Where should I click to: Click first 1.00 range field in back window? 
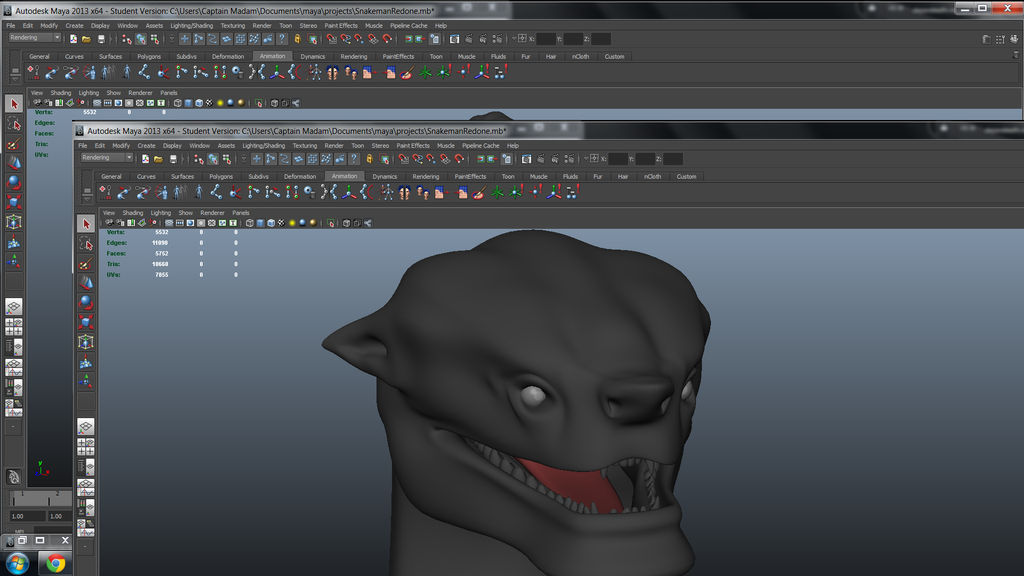(x=27, y=516)
